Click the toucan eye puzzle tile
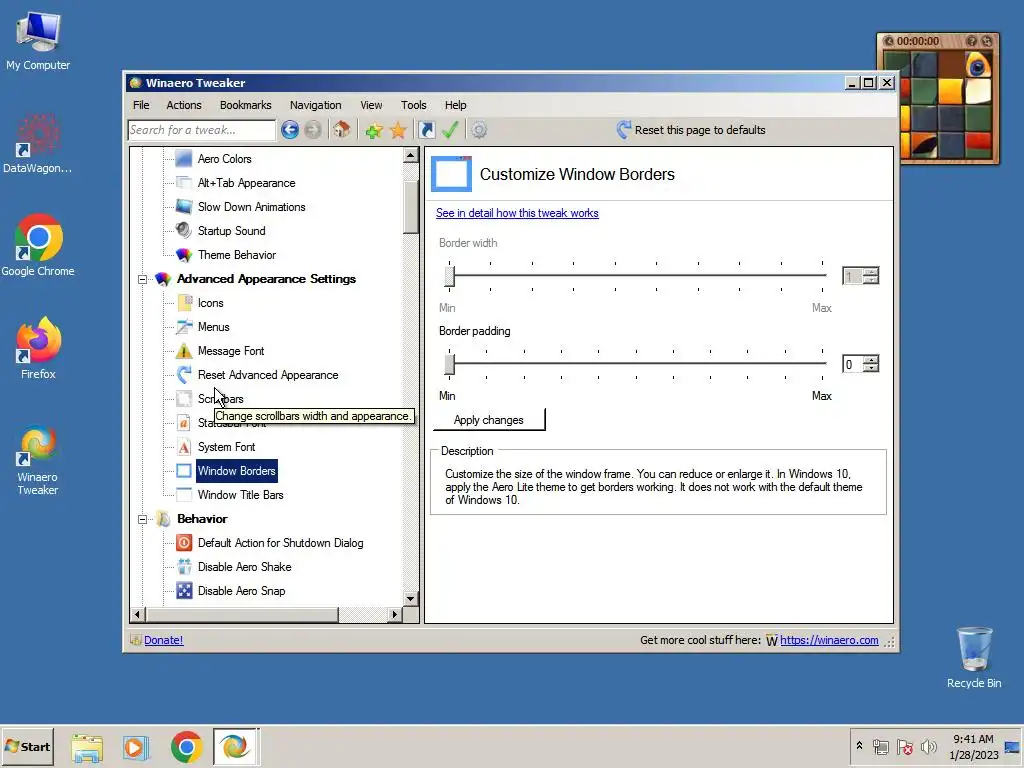The height and width of the screenshot is (768, 1024). [x=978, y=66]
